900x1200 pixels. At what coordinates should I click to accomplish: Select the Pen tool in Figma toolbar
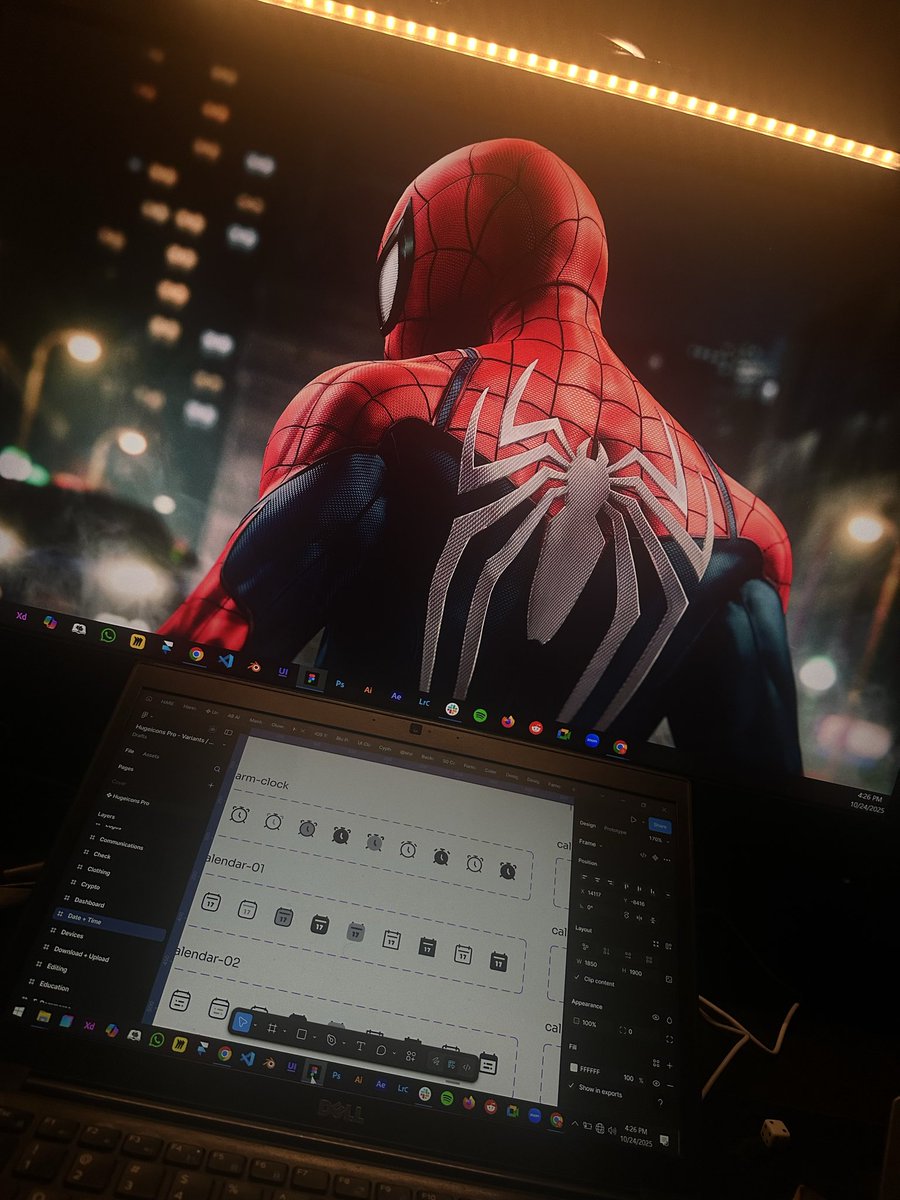pos(331,1040)
